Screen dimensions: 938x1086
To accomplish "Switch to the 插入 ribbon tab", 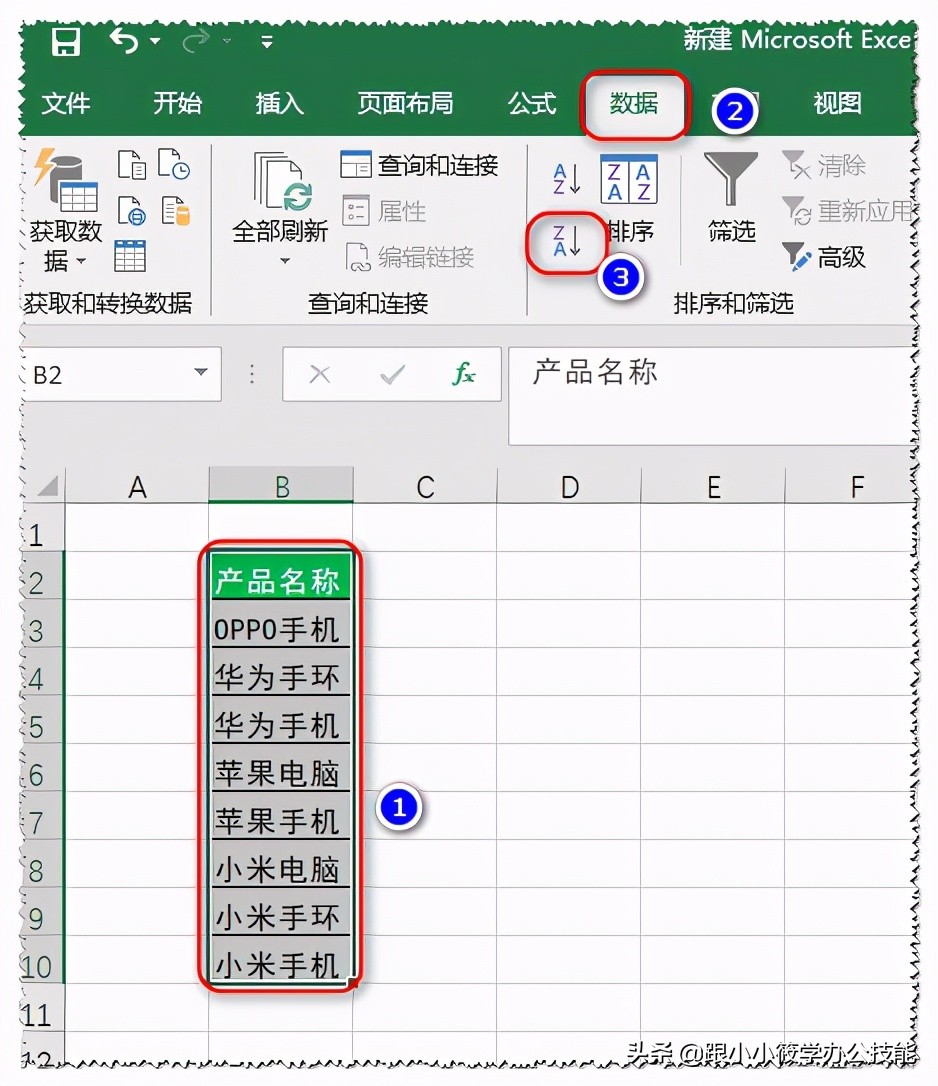I will click(x=280, y=103).
